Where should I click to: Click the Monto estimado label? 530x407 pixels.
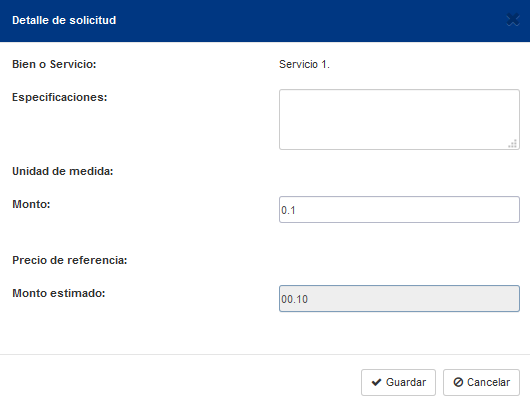[x=59, y=293]
